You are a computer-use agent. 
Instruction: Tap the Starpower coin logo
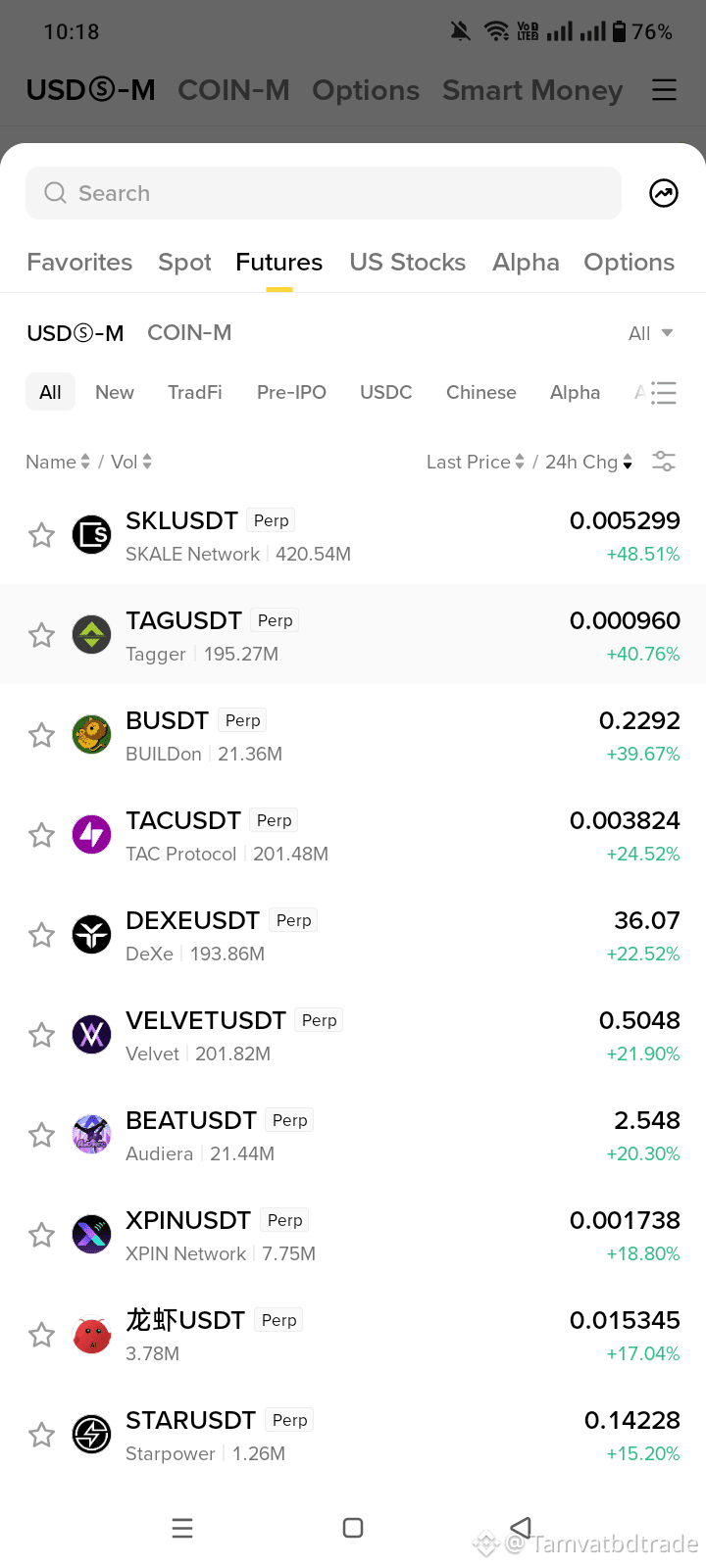point(92,1435)
